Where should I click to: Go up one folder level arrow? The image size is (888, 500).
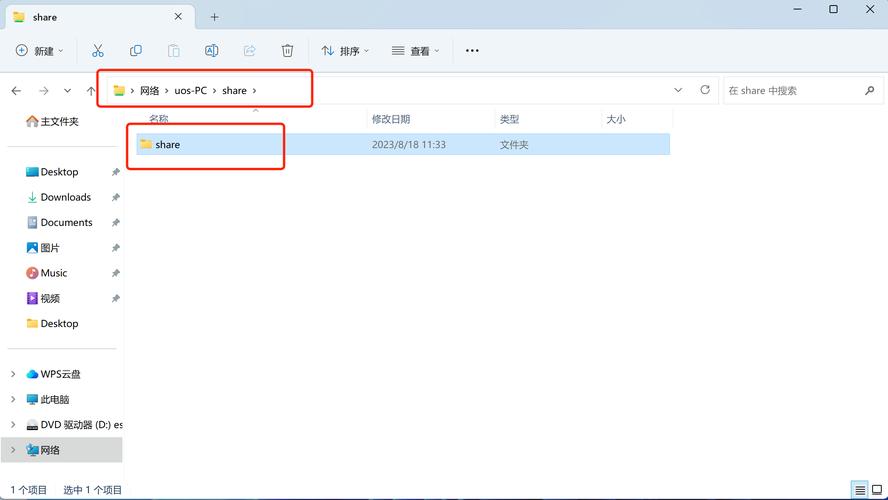[91, 91]
